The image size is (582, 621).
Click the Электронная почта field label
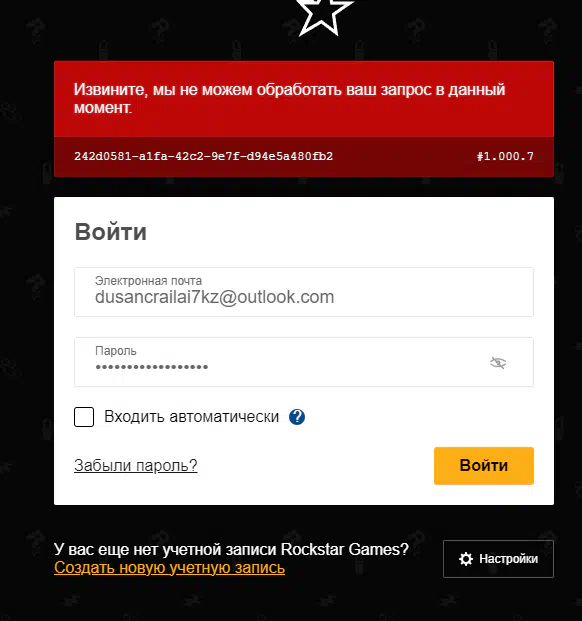[148, 281]
